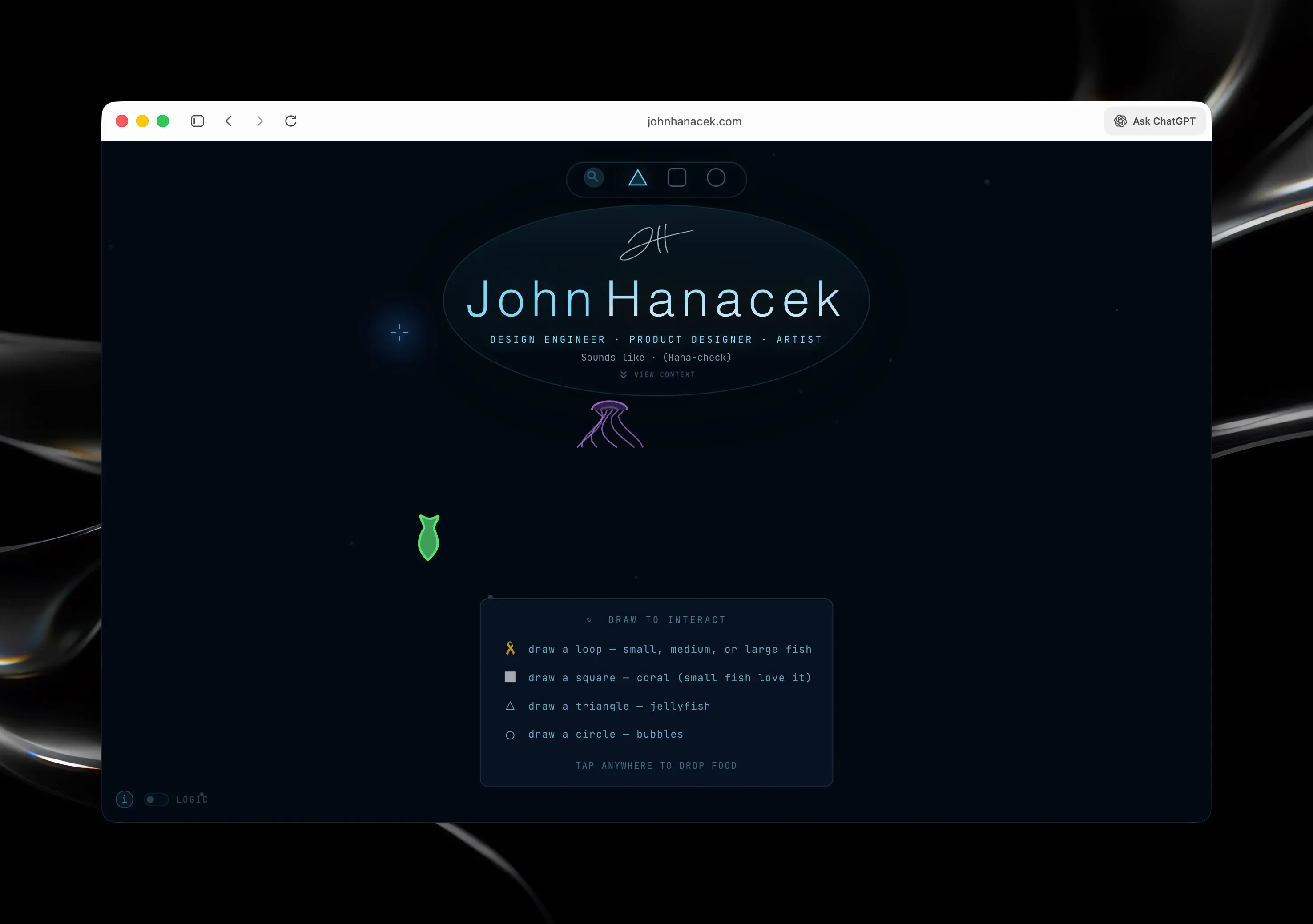The height and width of the screenshot is (924, 1313).
Task: Toggle the browser sidebar panel button
Action: pyautogui.click(x=197, y=121)
